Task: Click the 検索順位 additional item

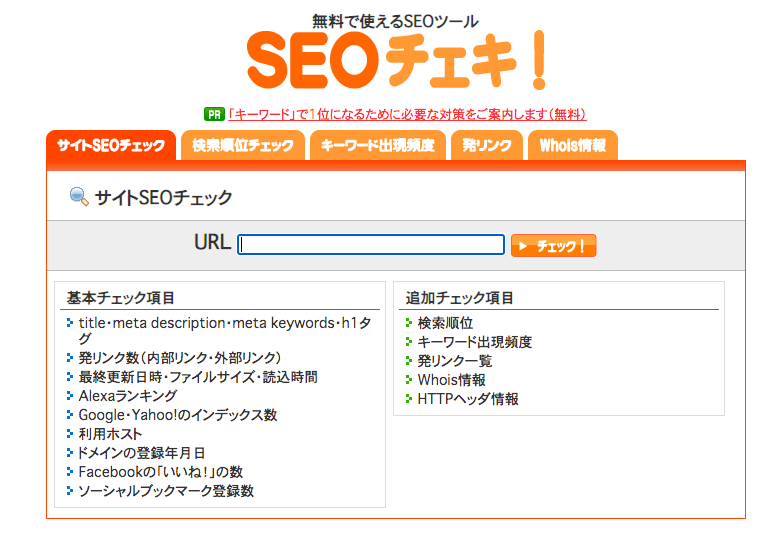Action: click(445, 323)
